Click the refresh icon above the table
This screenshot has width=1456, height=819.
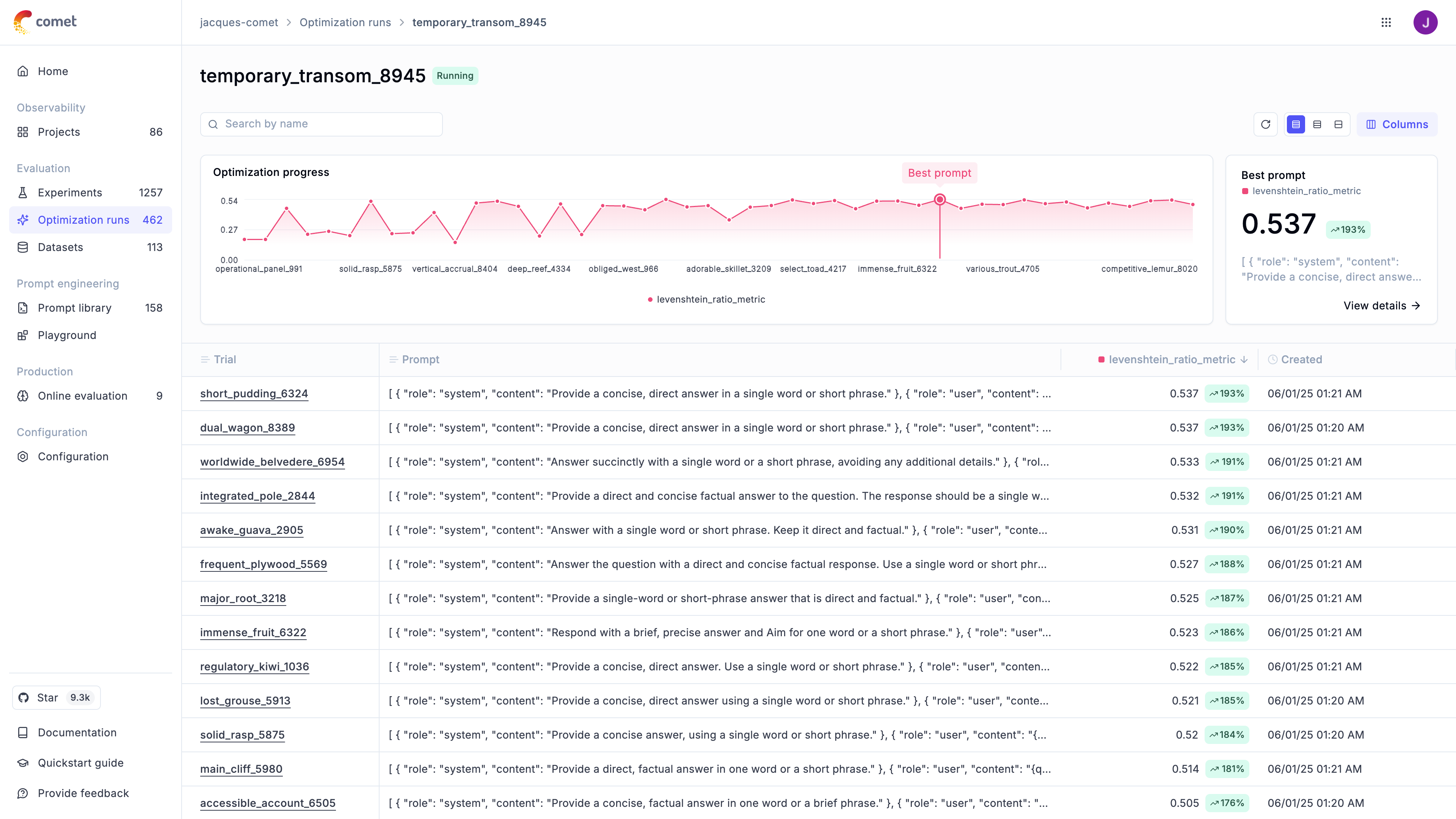coord(1266,124)
